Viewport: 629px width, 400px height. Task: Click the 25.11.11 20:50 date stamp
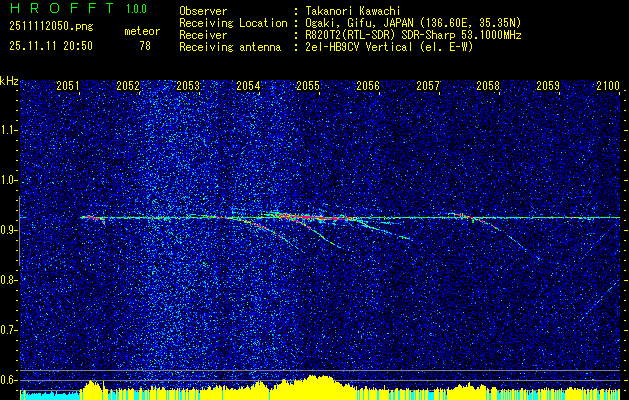click(51, 46)
